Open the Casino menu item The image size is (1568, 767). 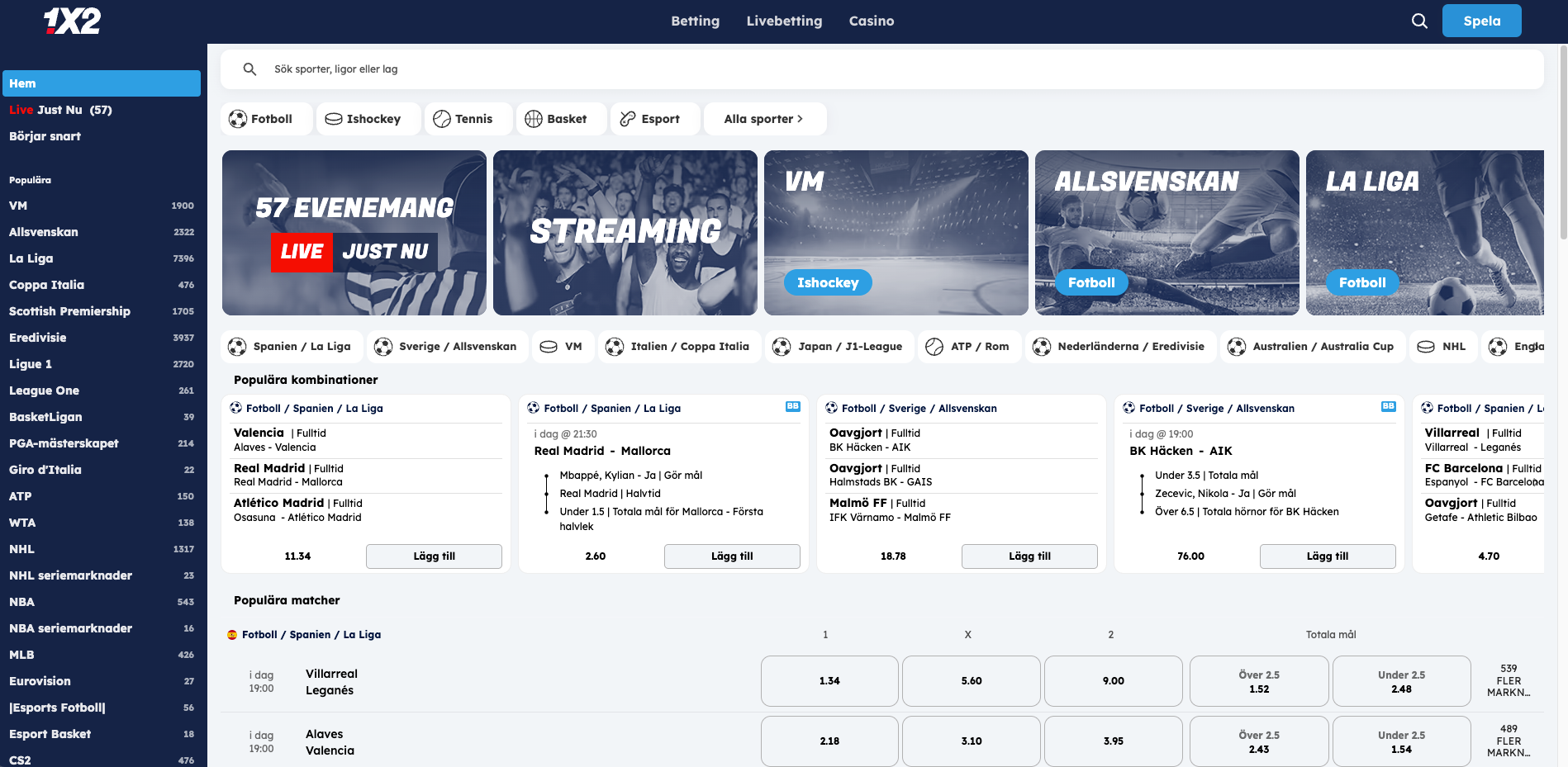pos(872,21)
